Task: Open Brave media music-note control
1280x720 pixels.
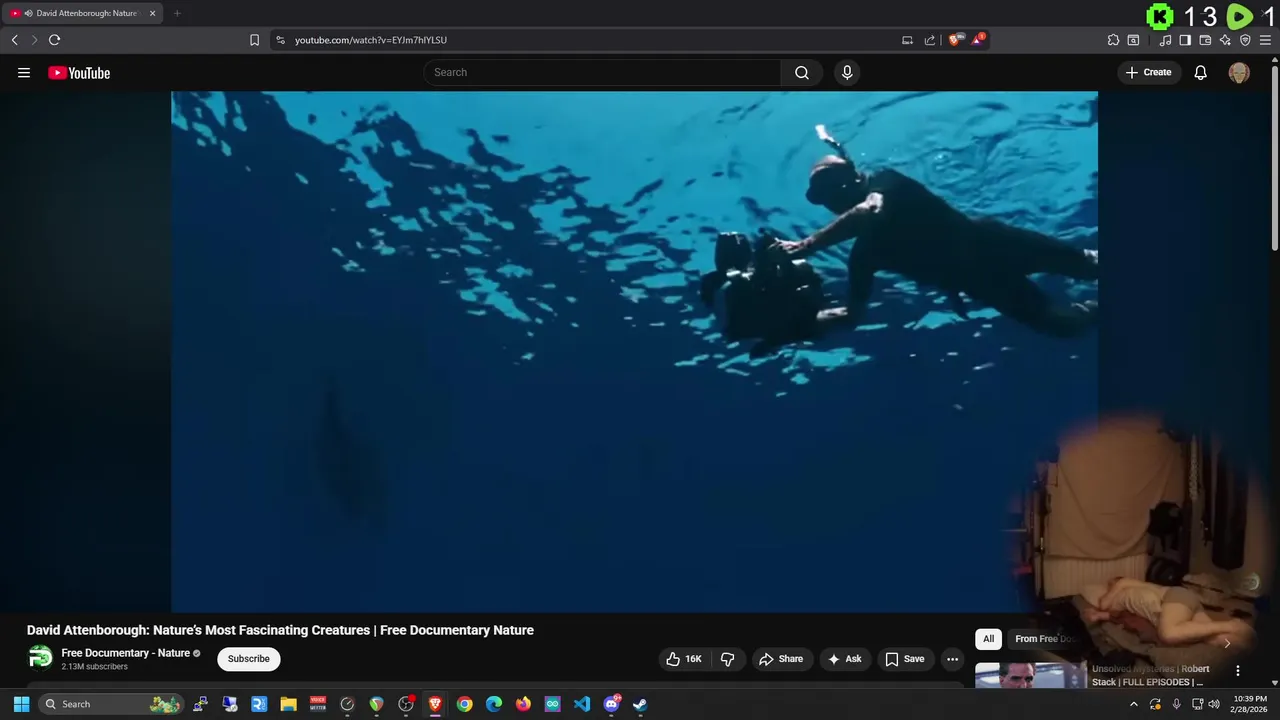Action: pos(1165,40)
